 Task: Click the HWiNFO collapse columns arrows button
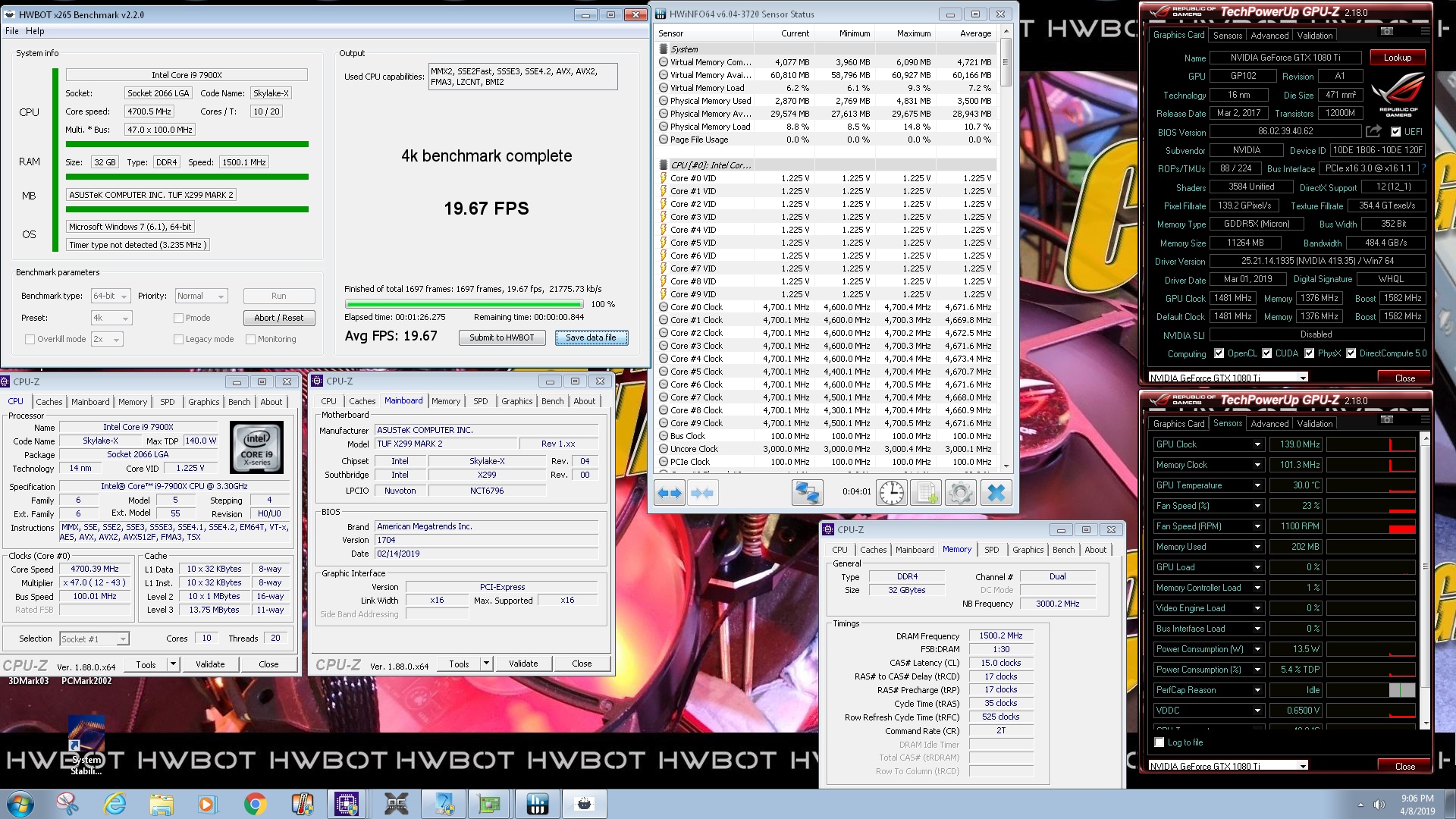click(702, 493)
